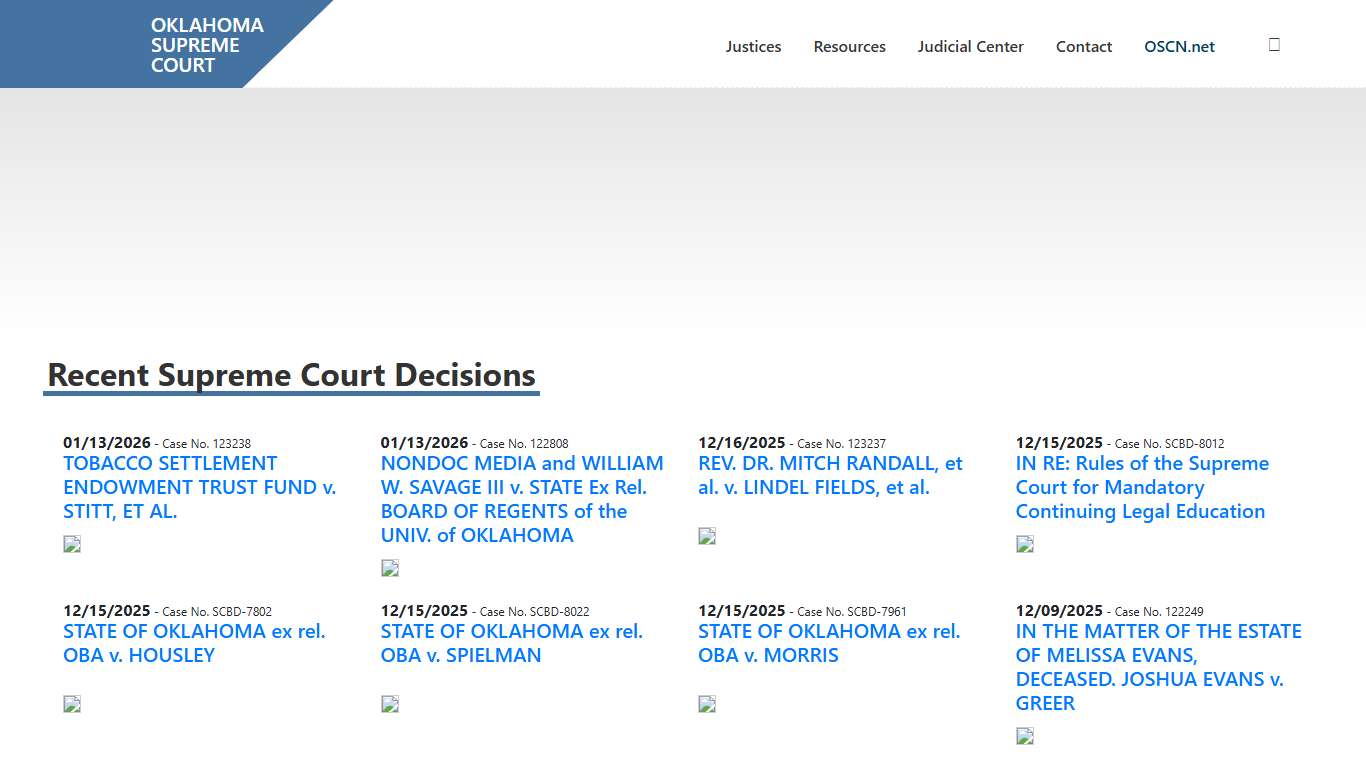Open RANDALL v. LINDEL FIELDS decision

[x=830, y=475]
